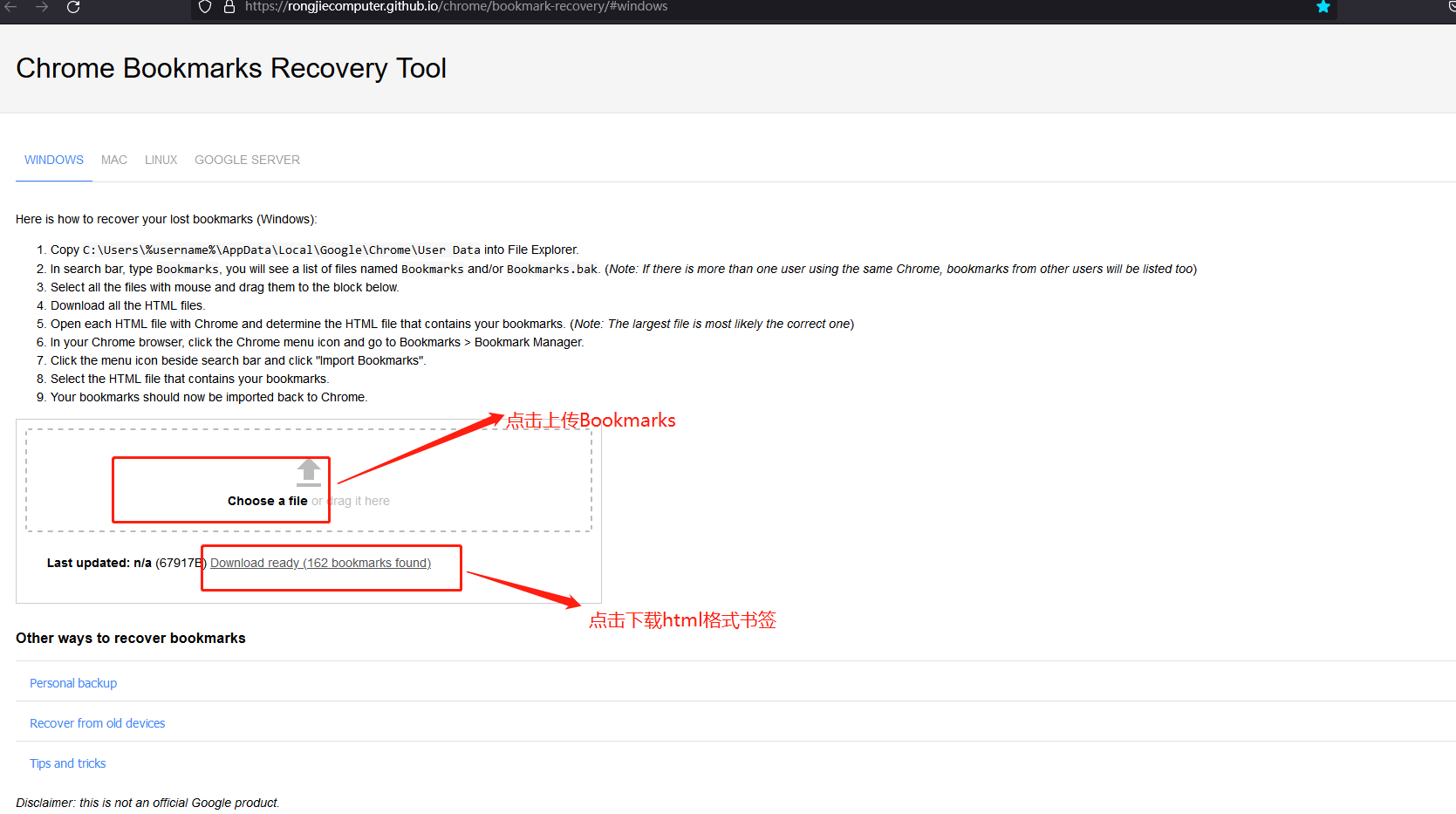Click the blue bookmark star icon
The image size is (1456, 814).
click(x=1323, y=6)
